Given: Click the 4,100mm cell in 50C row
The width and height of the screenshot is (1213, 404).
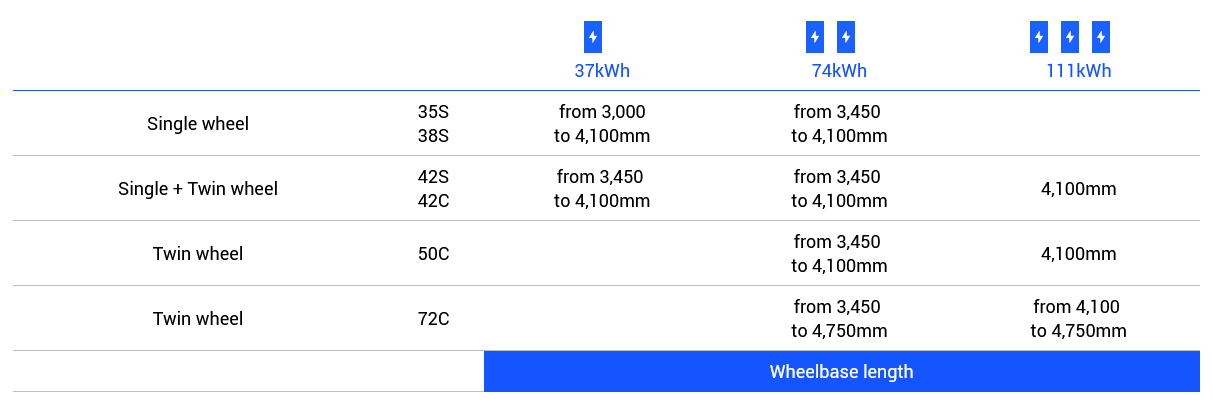Looking at the screenshot, I should [x=1079, y=254].
